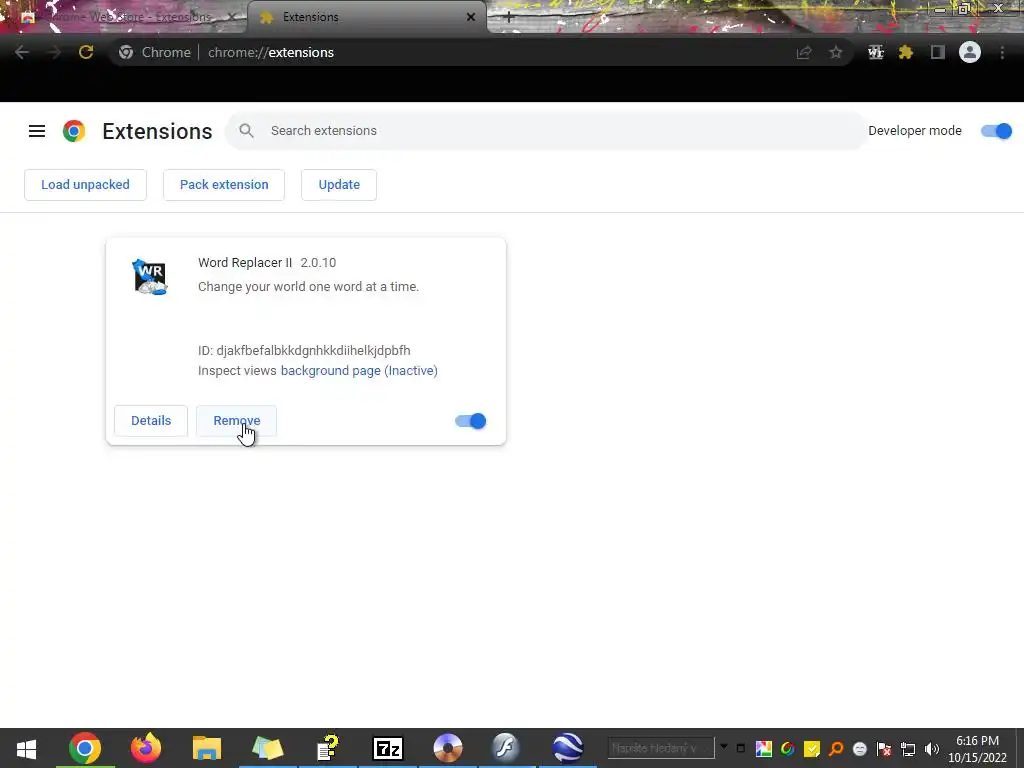Open the disc media player taskbar icon
The width and height of the screenshot is (1024, 768).
(x=447, y=748)
